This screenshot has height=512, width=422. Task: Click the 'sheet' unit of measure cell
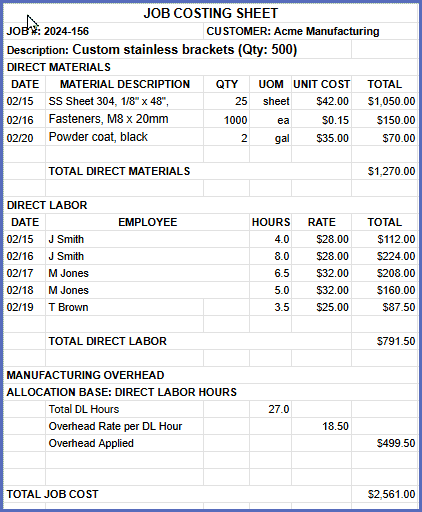(271, 101)
